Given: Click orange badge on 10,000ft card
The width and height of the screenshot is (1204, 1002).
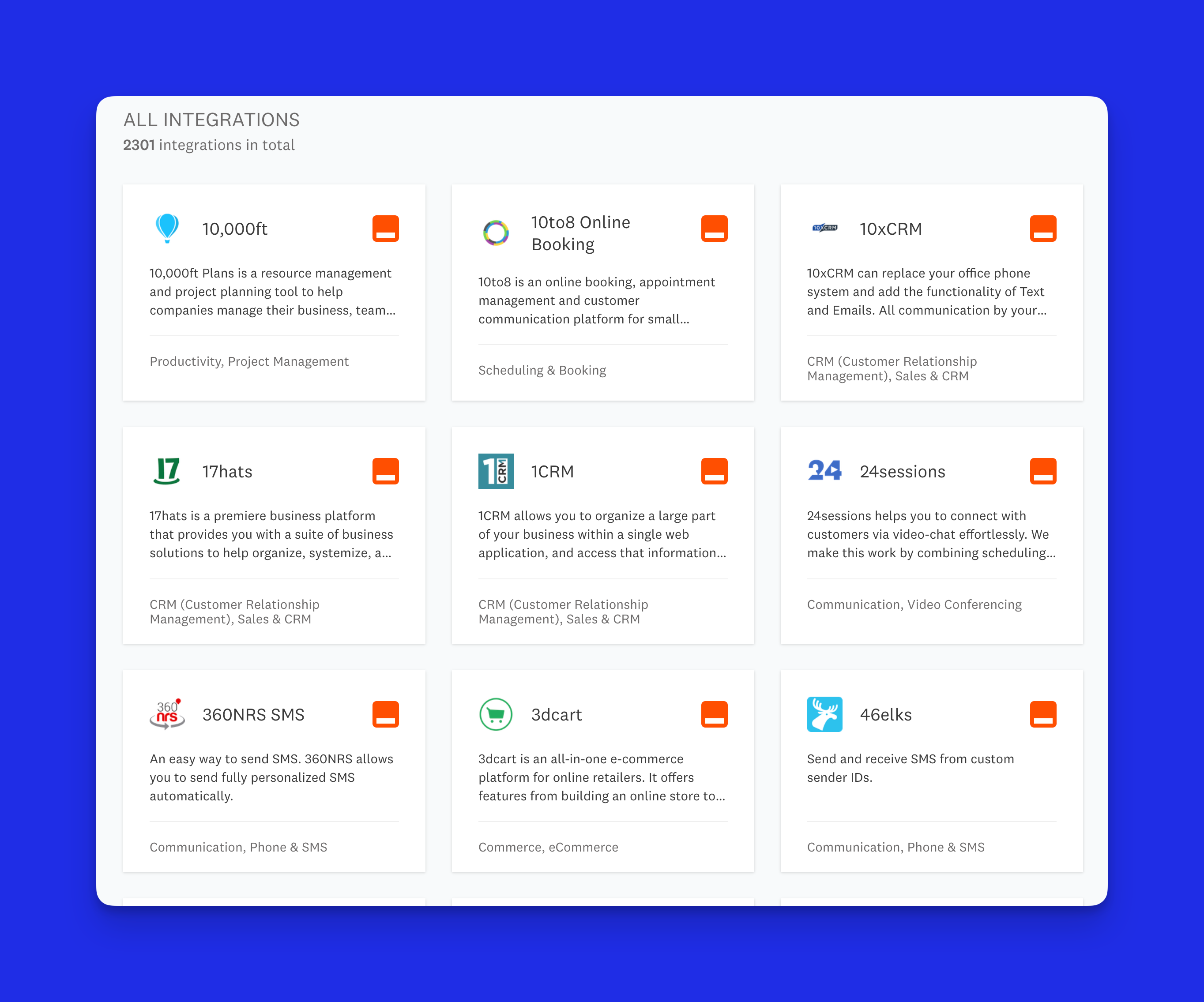Looking at the screenshot, I should (x=385, y=228).
